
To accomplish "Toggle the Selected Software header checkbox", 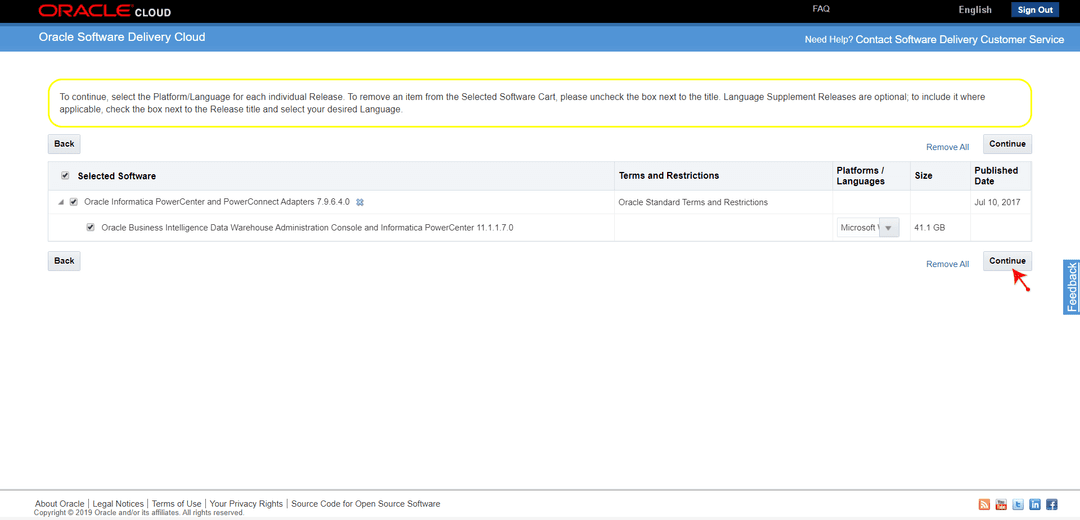I will [65, 176].
